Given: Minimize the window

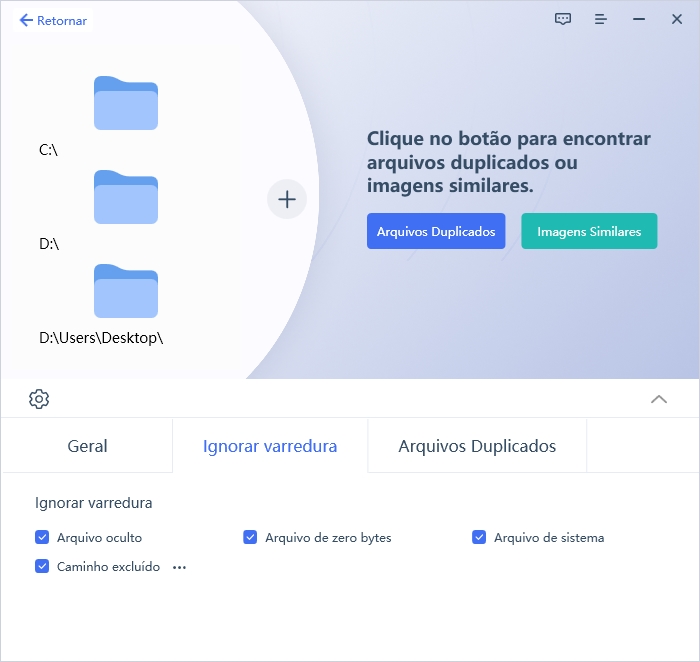Looking at the screenshot, I should (x=639, y=19).
